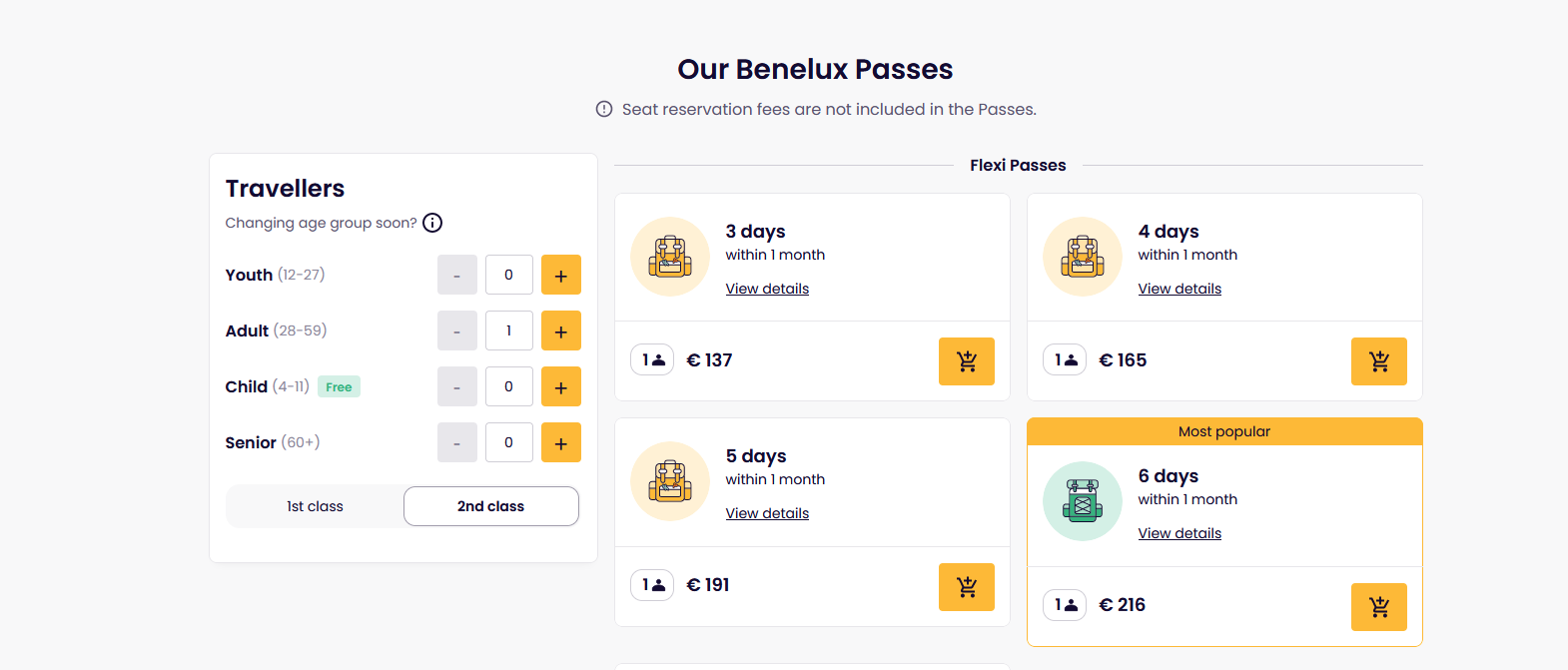Open View details for 3 days pass
Viewport: 1568px width, 670px height.
[x=767, y=289]
